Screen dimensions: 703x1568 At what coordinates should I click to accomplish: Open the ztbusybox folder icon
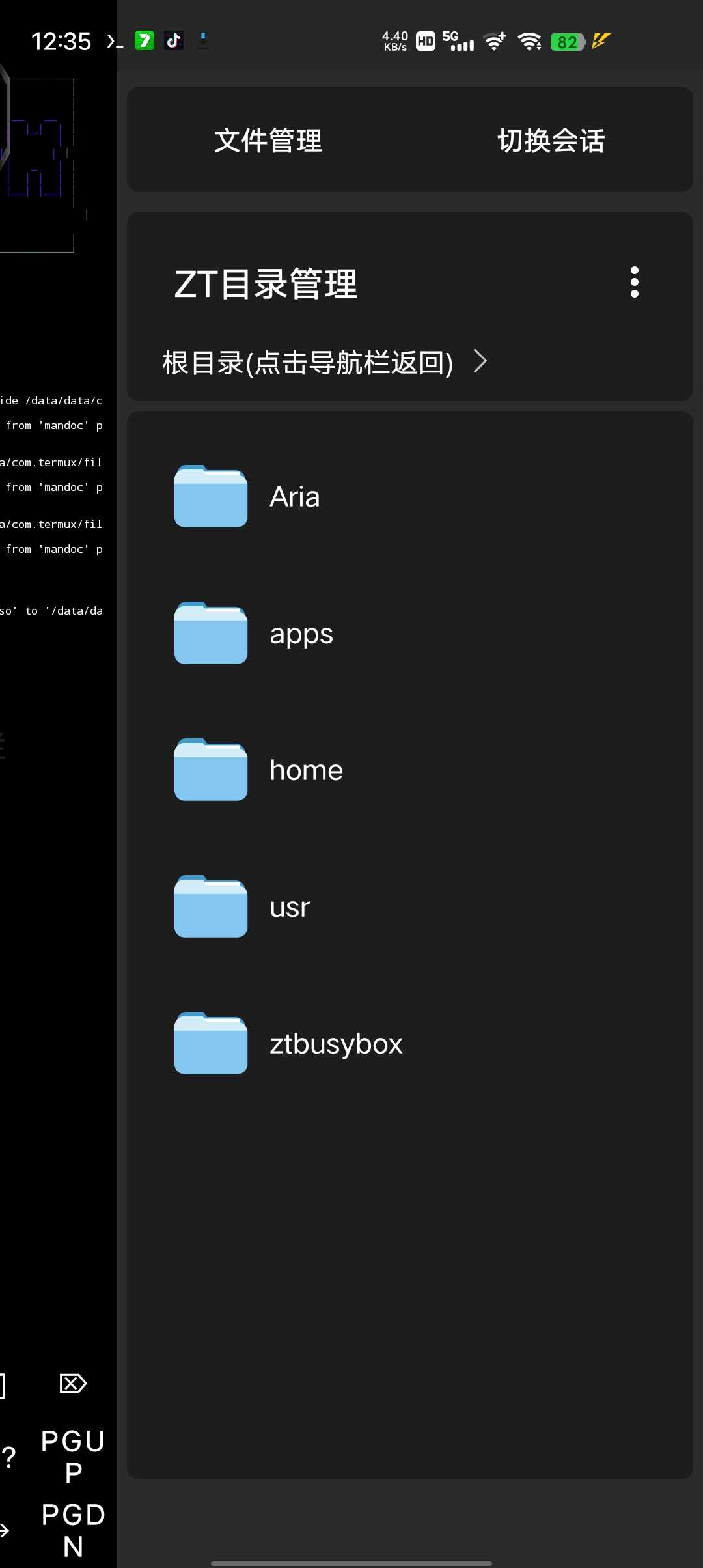pos(210,1043)
